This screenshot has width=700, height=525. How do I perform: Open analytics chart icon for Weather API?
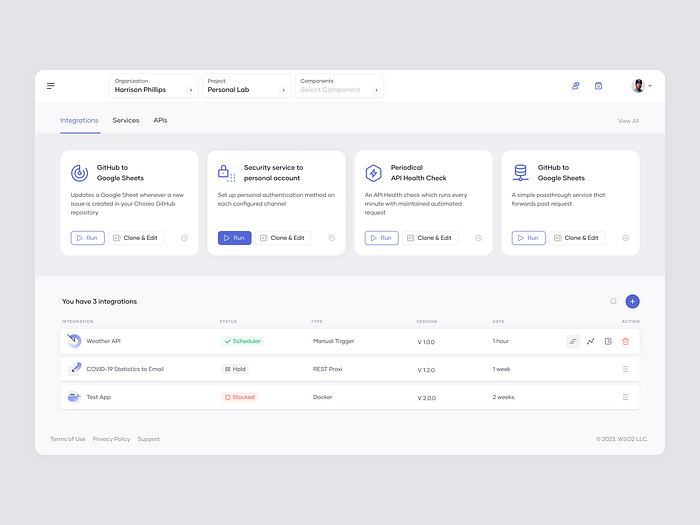590,342
